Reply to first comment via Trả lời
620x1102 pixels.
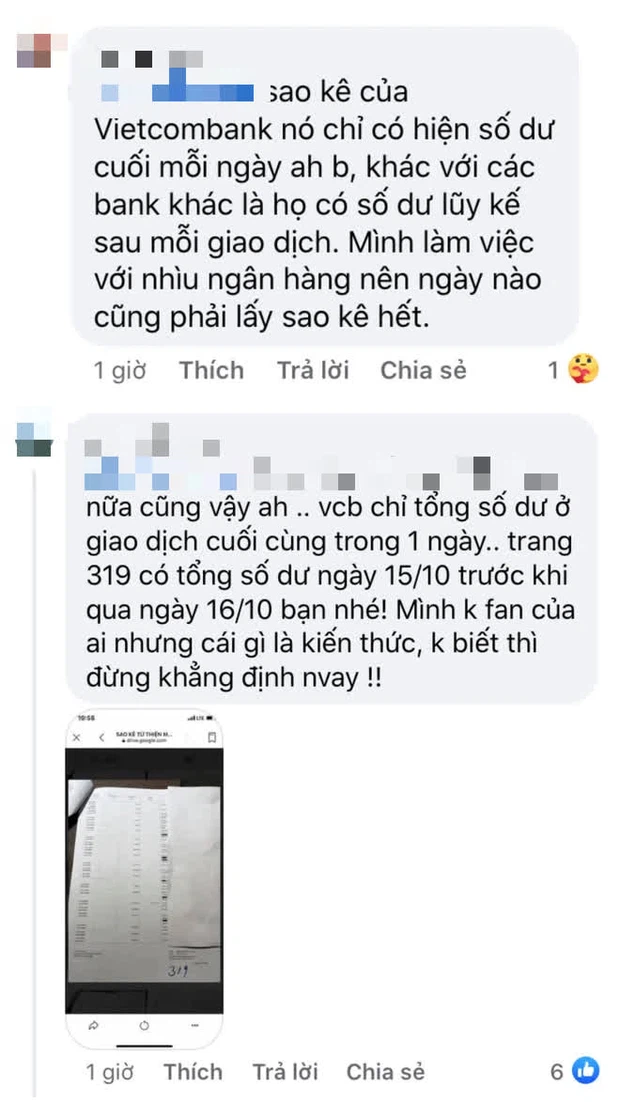[x=313, y=370]
